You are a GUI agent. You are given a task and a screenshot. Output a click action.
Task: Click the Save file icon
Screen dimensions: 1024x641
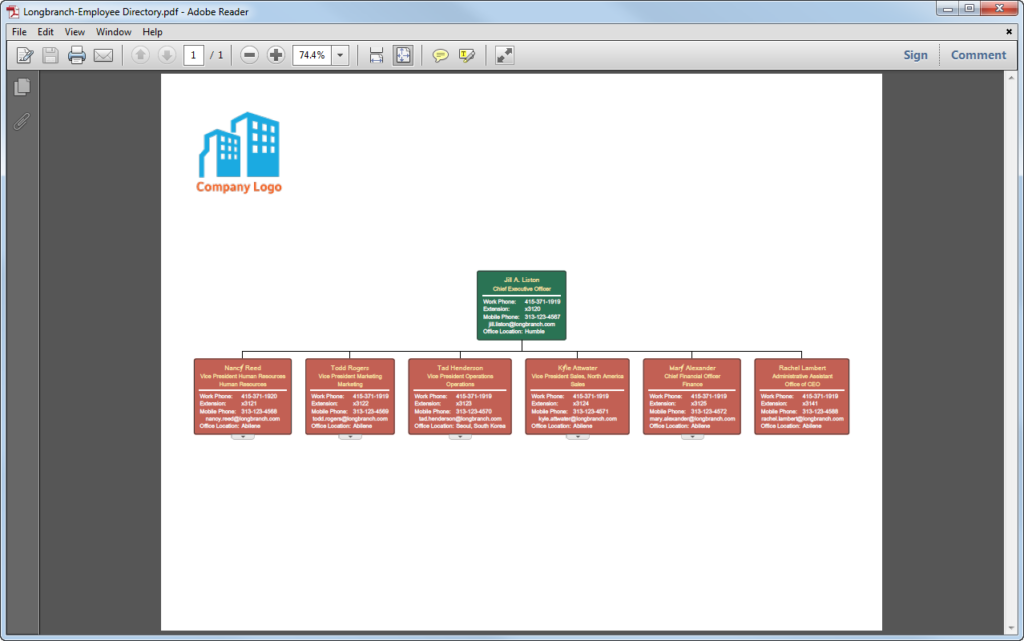[50, 55]
